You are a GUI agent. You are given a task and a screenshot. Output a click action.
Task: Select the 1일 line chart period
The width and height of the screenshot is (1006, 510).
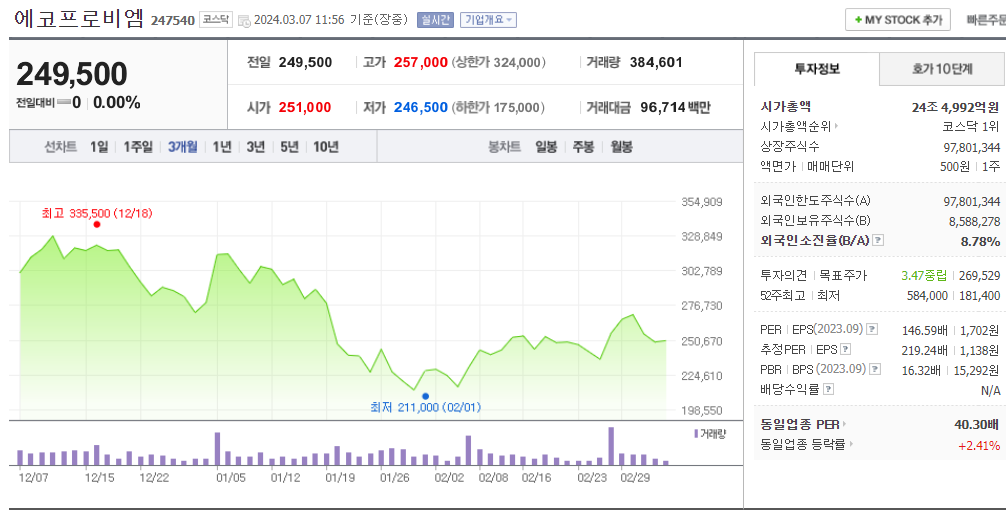[x=99, y=147]
